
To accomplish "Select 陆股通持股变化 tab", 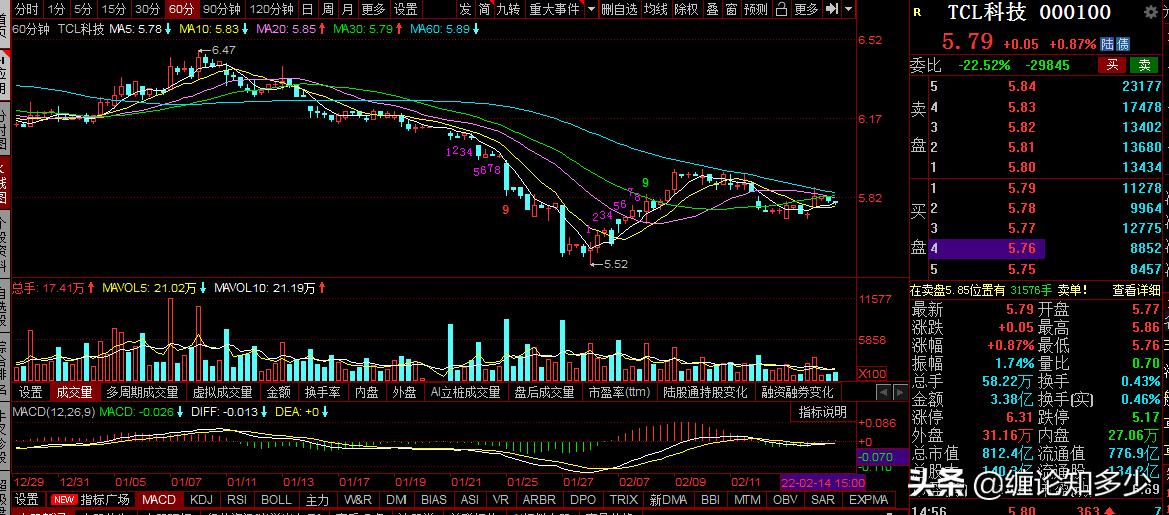I will [705, 392].
